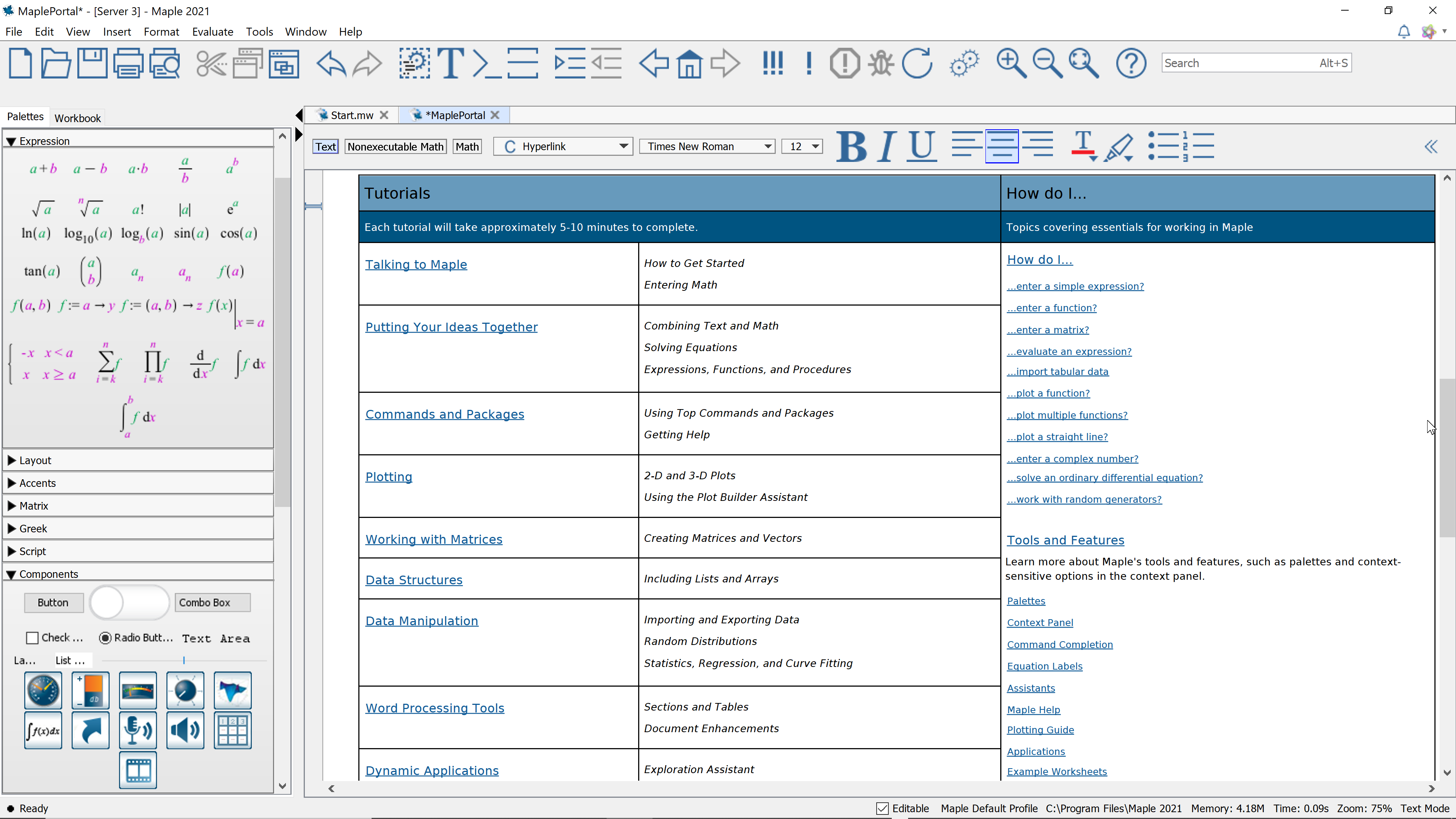Open the Talking to Maple tutorial link
This screenshot has width=1456, height=819.
(x=416, y=265)
